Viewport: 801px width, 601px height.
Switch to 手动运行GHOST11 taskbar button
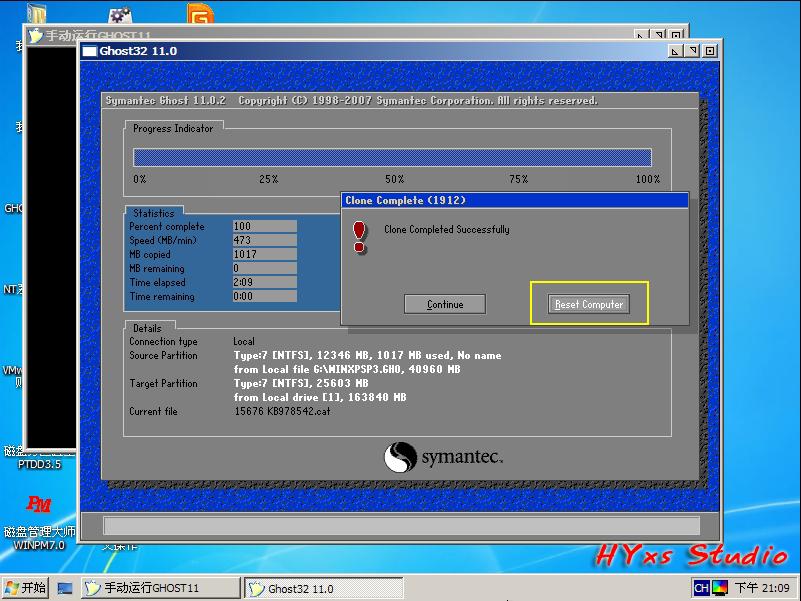160,588
